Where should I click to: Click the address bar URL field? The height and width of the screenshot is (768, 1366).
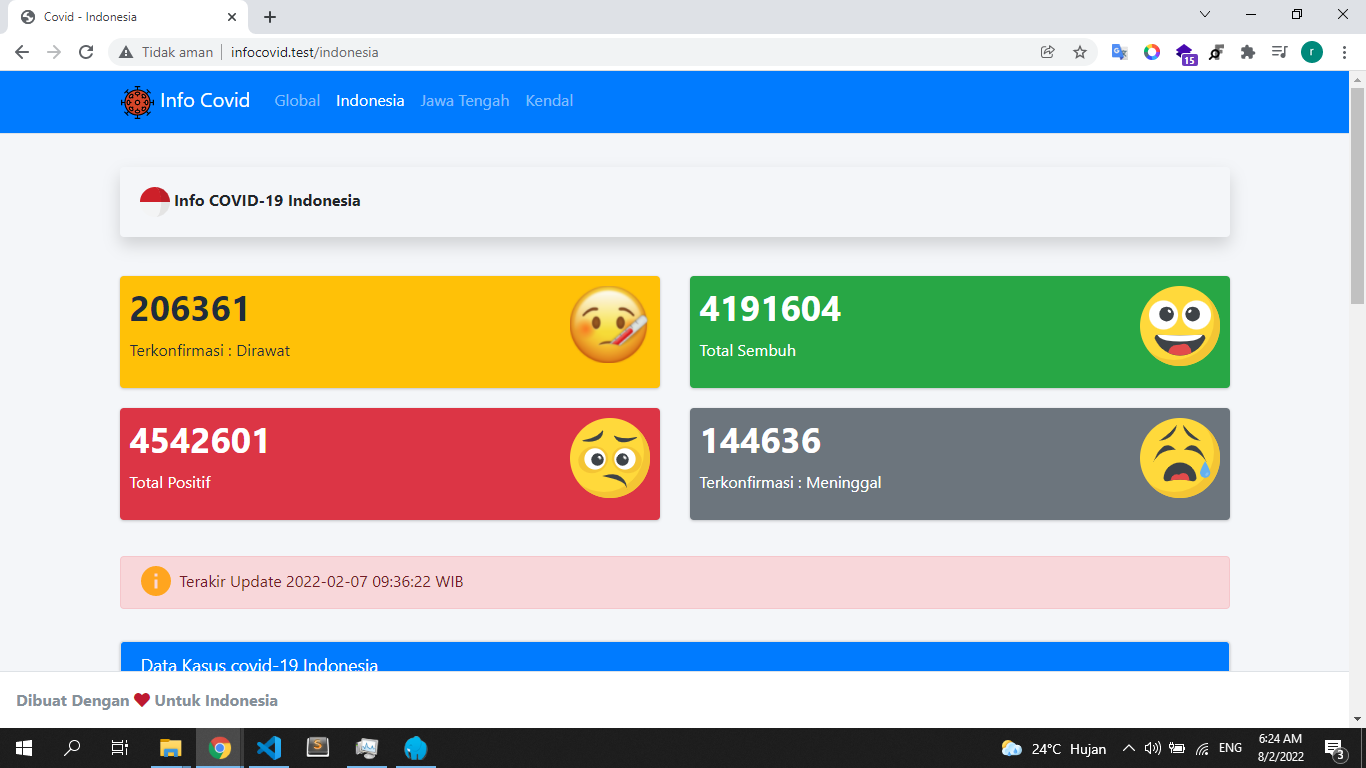click(600, 52)
